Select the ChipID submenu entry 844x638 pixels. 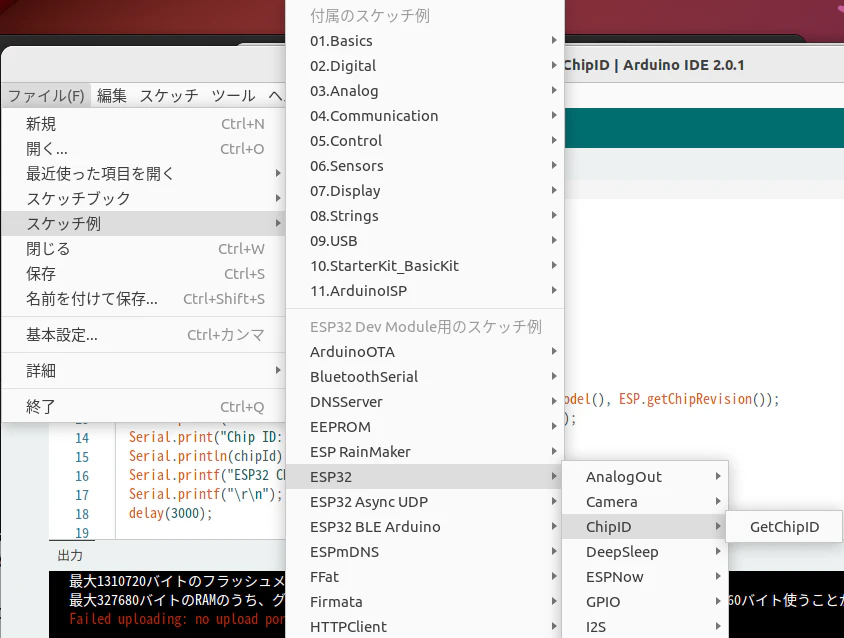pyautogui.click(x=645, y=527)
